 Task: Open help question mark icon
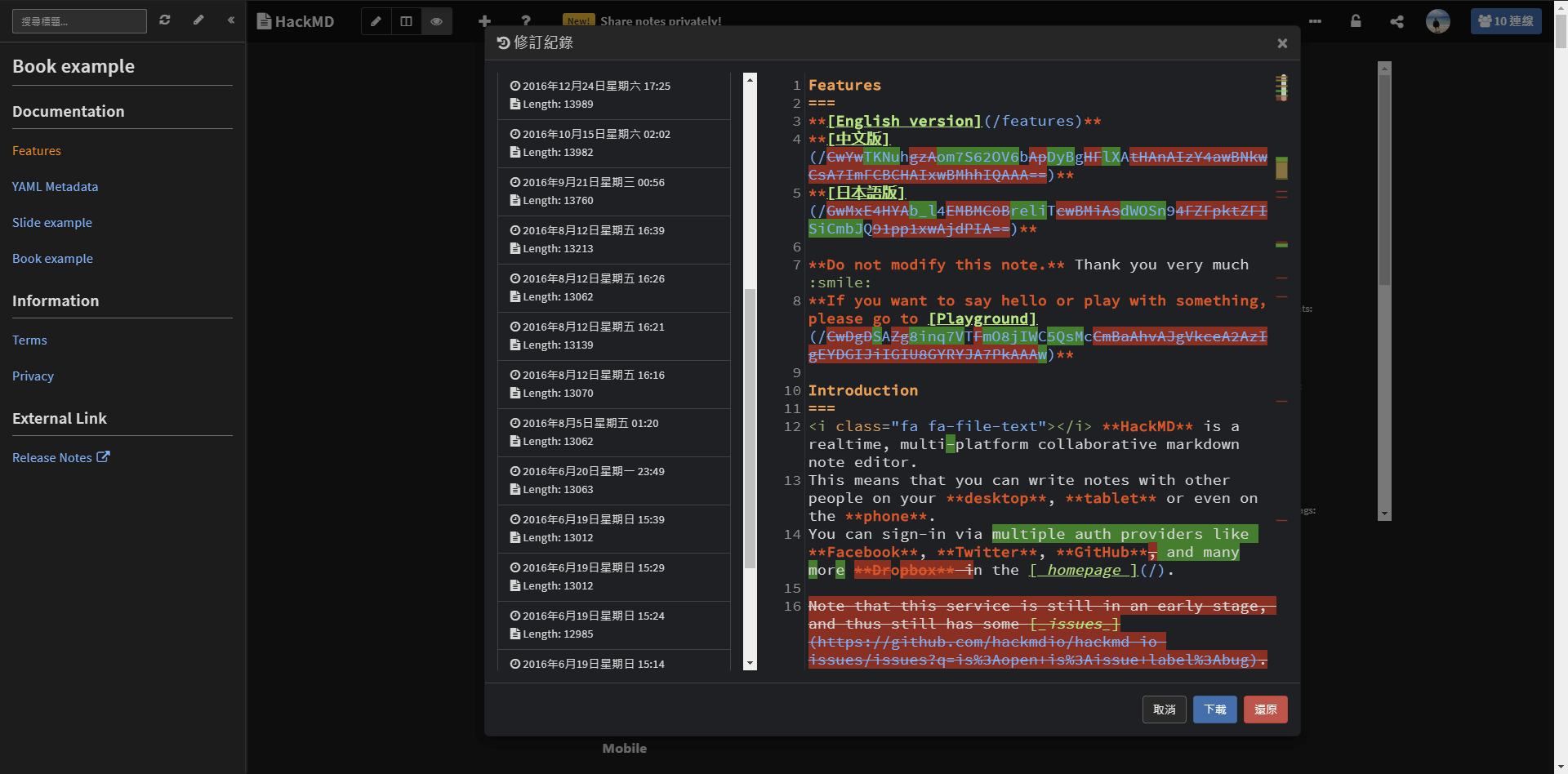point(526,21)
